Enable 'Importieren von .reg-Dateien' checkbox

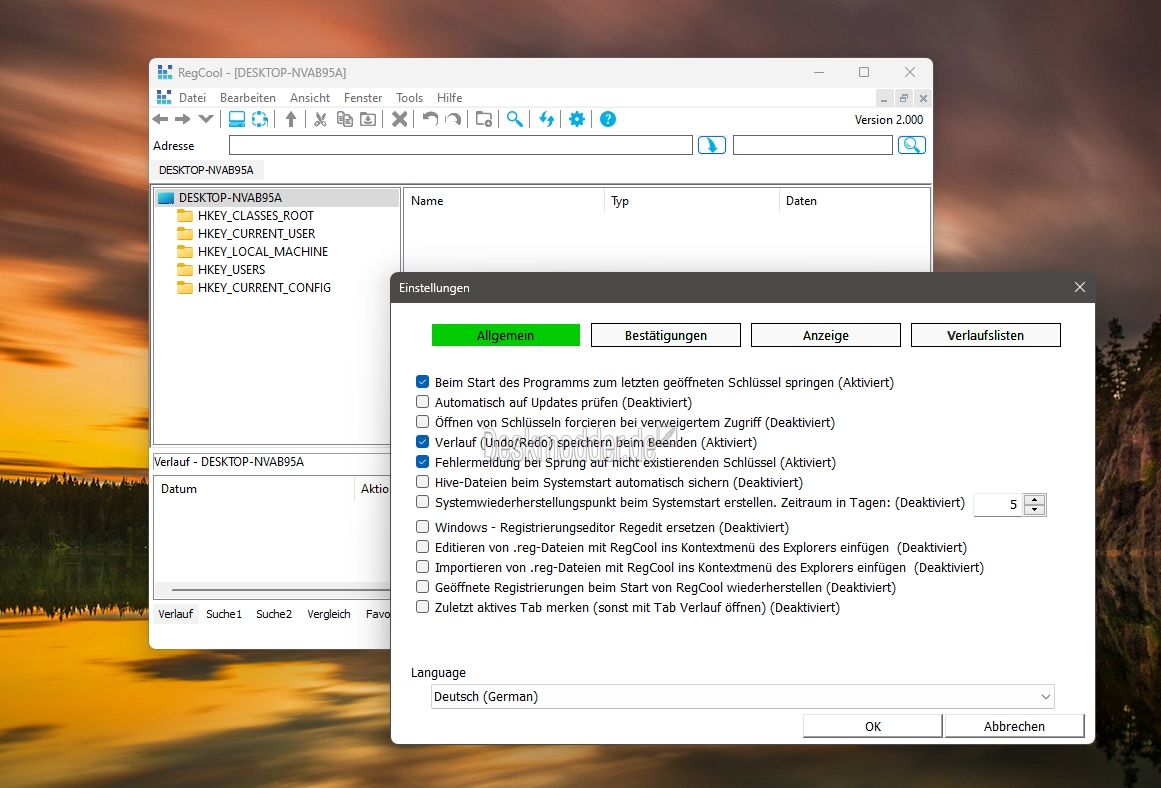tap(422, 567)
